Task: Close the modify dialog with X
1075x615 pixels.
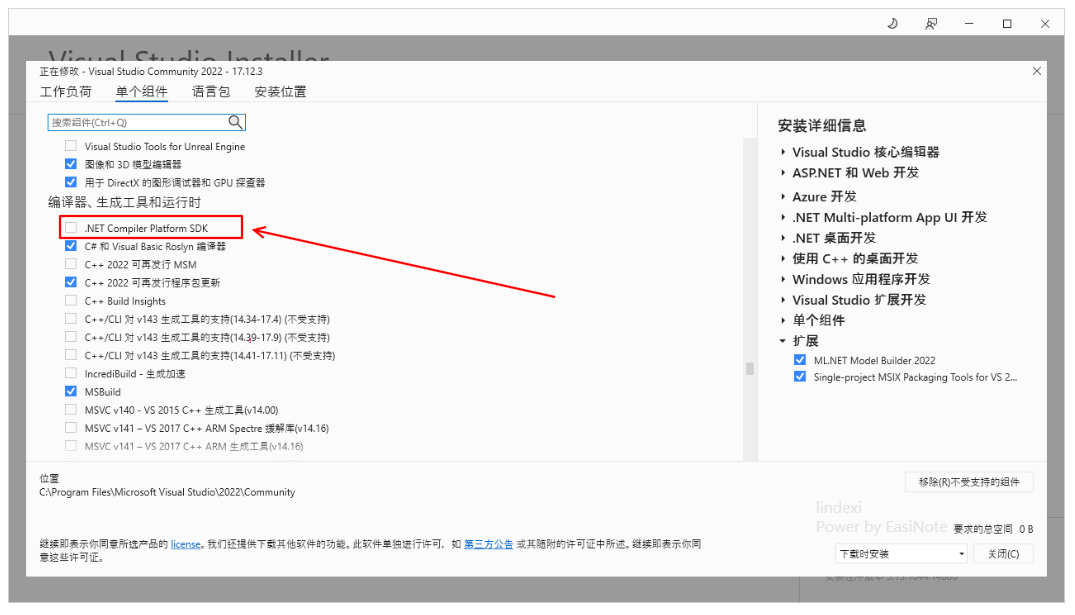Action: click(x=1037, y=71)
